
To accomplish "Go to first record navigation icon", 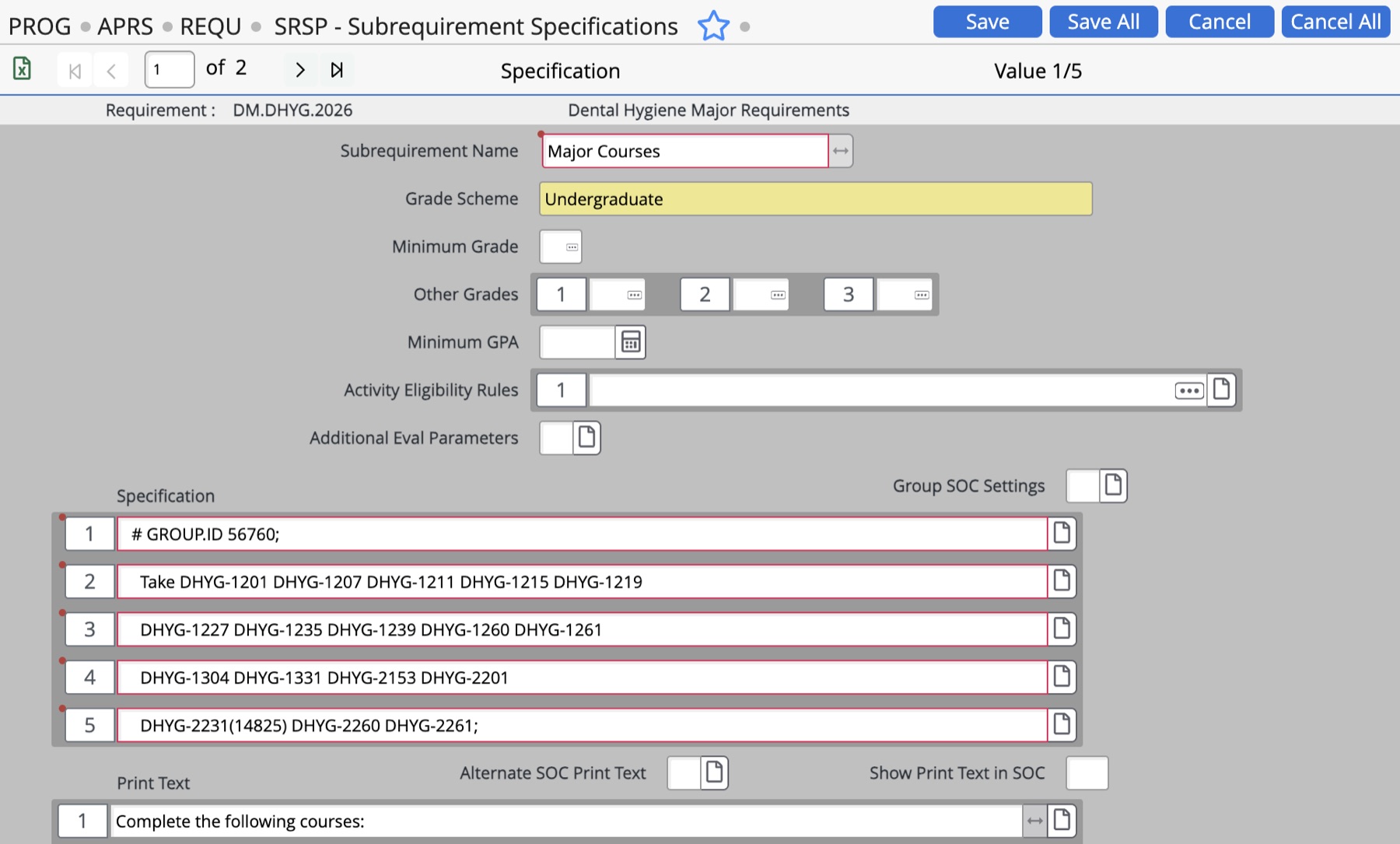I will 75,71.
